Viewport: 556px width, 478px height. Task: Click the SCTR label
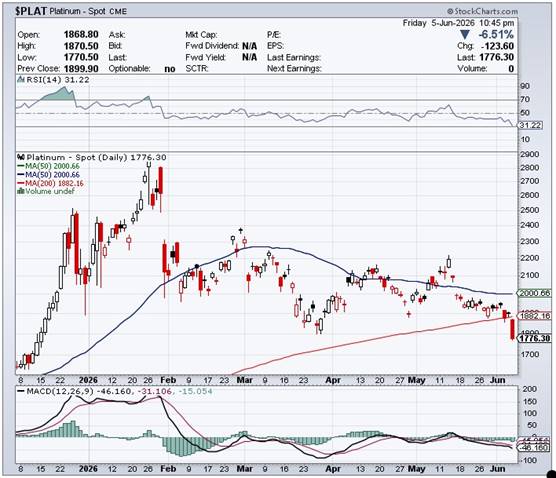point(196,68)
